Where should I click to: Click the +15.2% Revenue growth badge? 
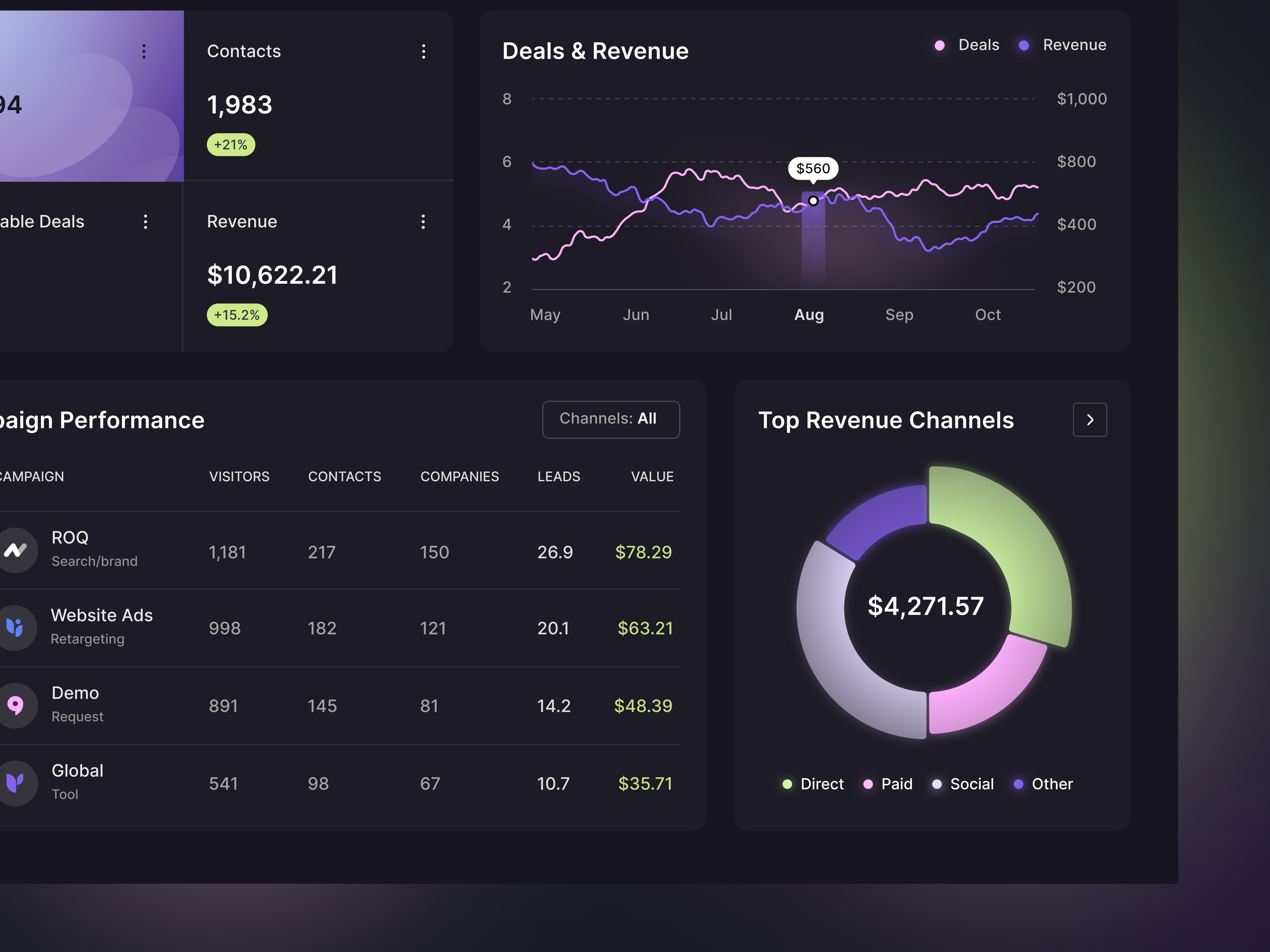pos(237,314)
